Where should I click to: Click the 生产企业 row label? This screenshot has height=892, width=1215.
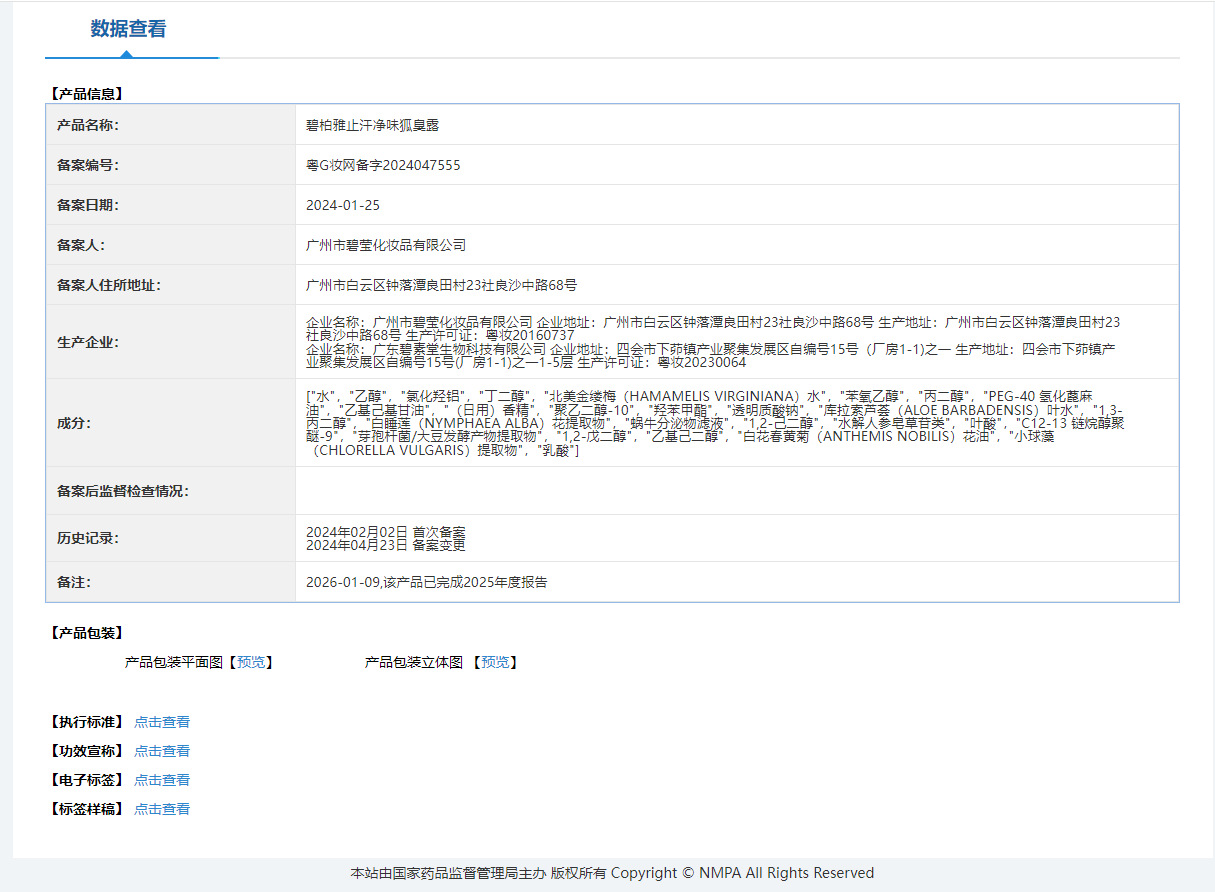pyautogui.click(x=88, y=342)
